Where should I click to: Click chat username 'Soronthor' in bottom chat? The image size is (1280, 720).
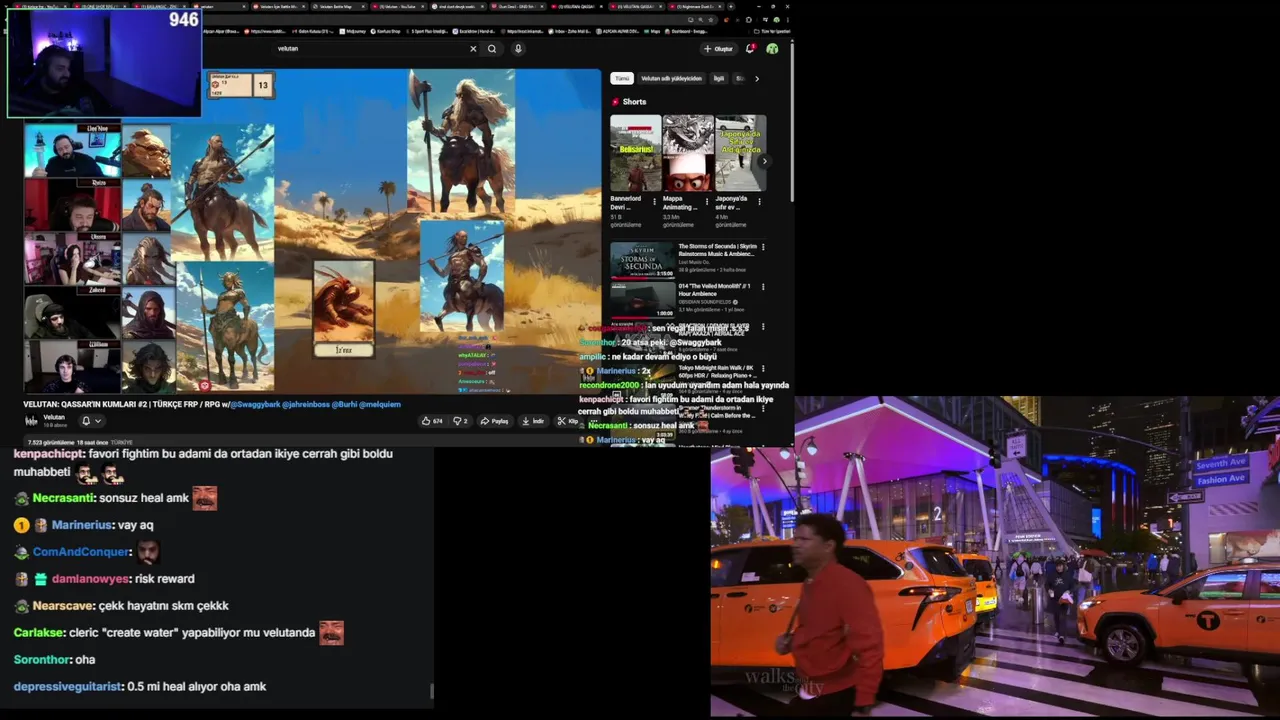click(x=42, y=660)
